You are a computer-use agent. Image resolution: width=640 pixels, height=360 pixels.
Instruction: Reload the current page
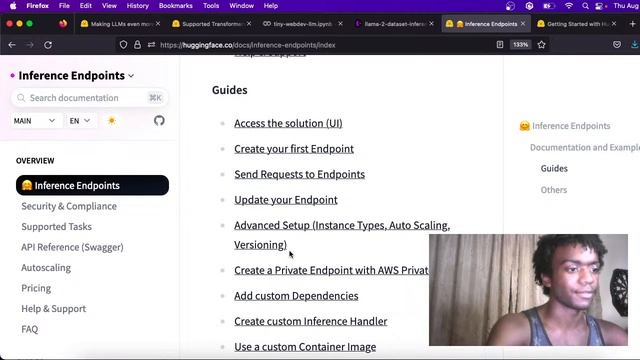click(x=48, y=45)
